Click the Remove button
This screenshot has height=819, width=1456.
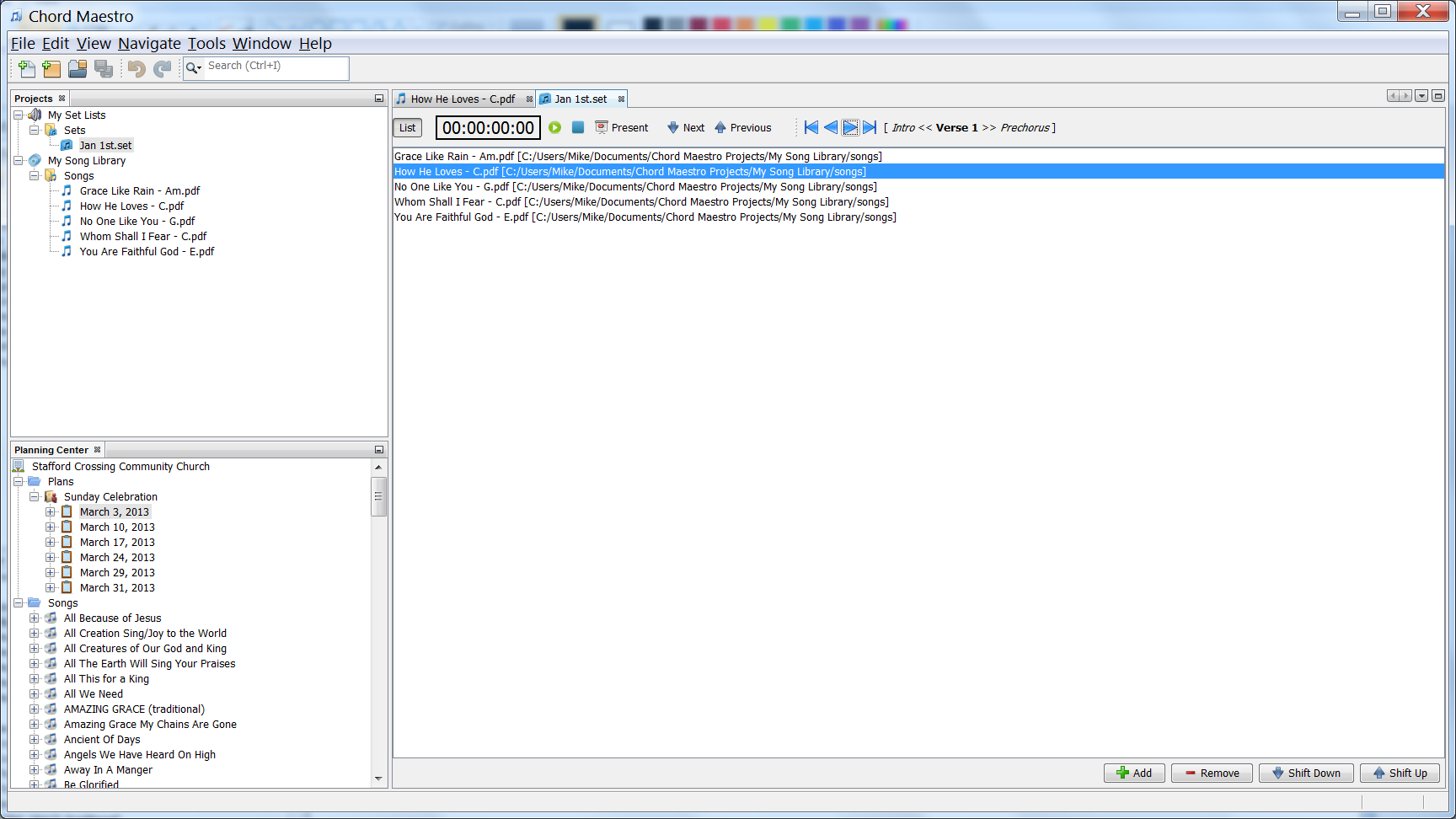tap(1212, 773)
